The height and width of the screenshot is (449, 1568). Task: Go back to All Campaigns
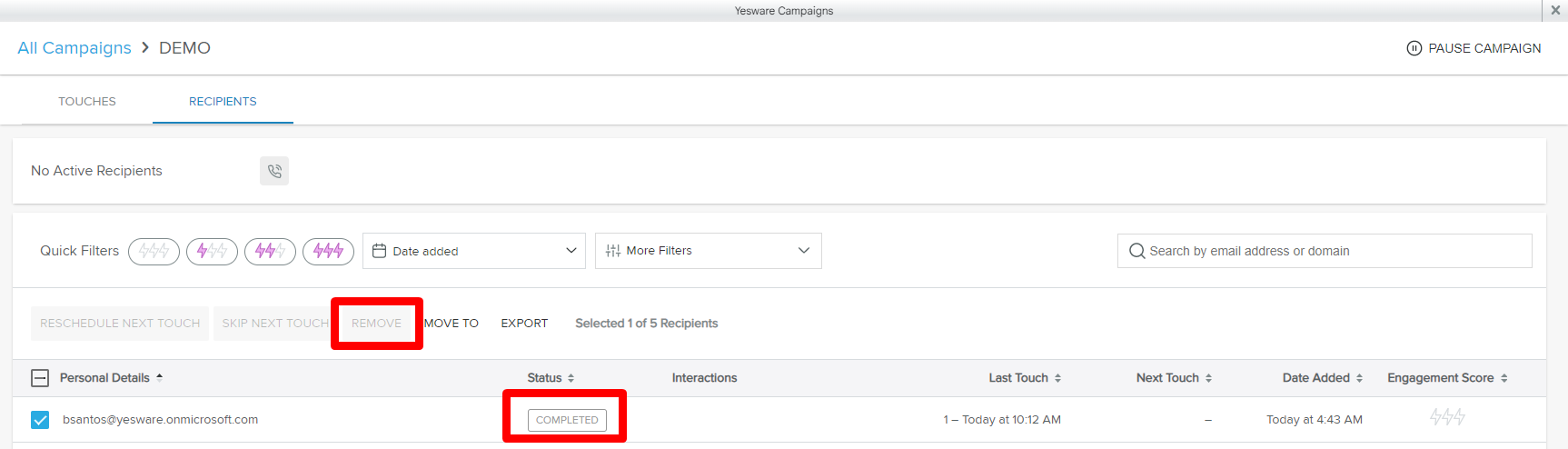[74, 48]
